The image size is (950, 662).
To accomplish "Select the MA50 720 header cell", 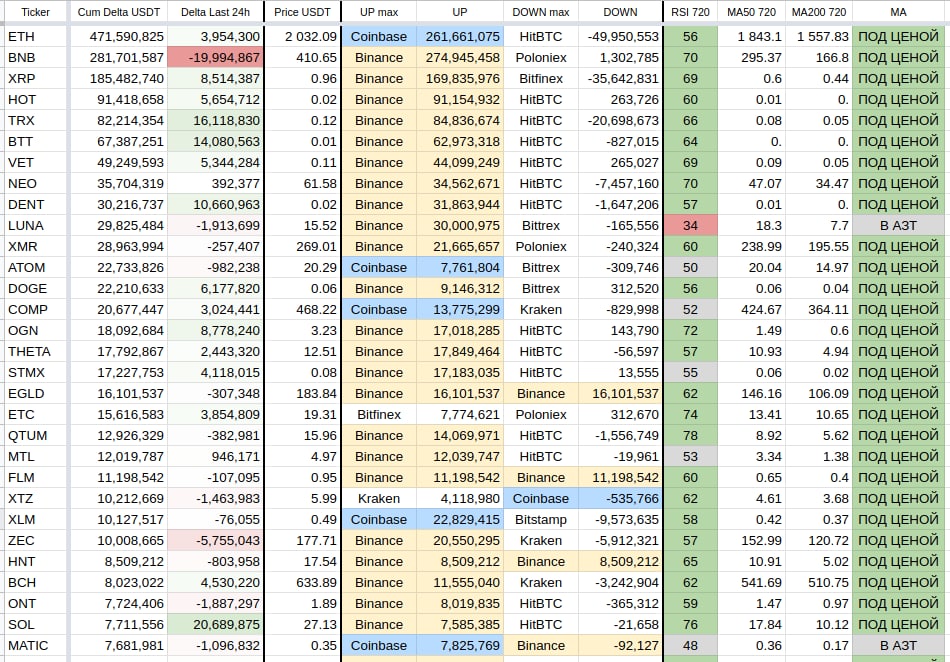I will (x=751, y=12).
